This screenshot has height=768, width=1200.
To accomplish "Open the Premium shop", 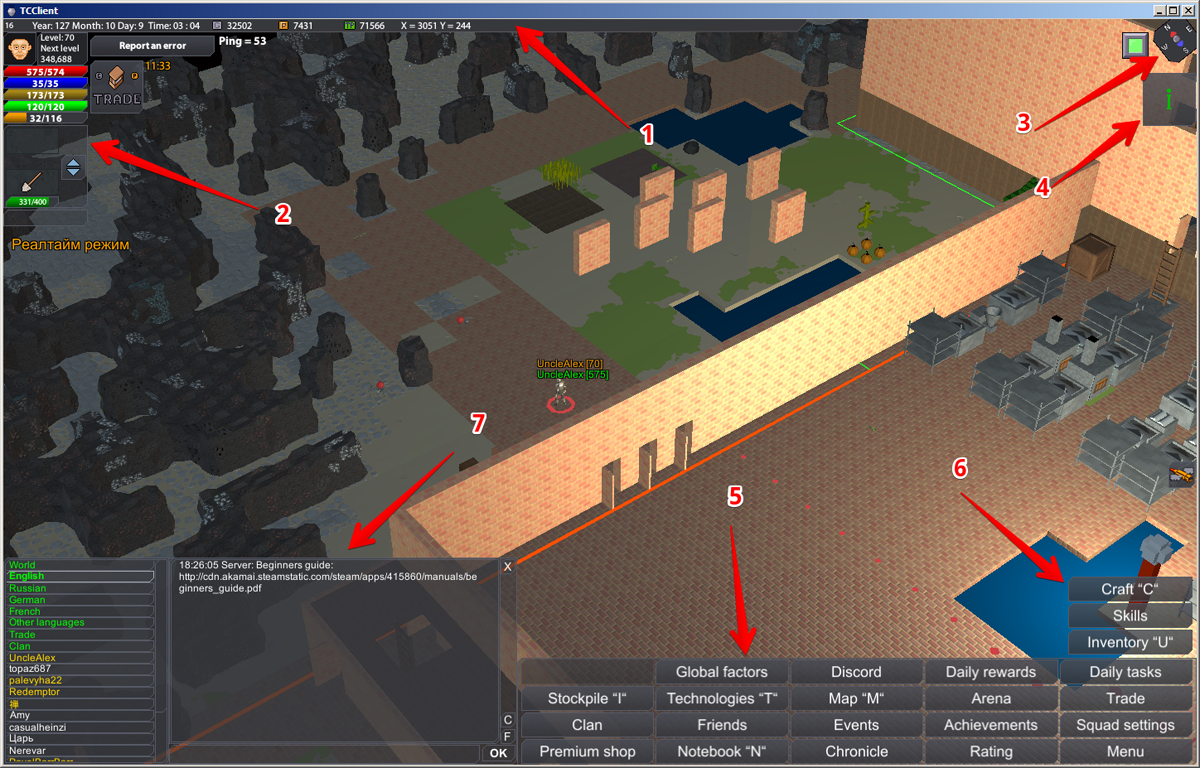I will click(x=587, y=751).
